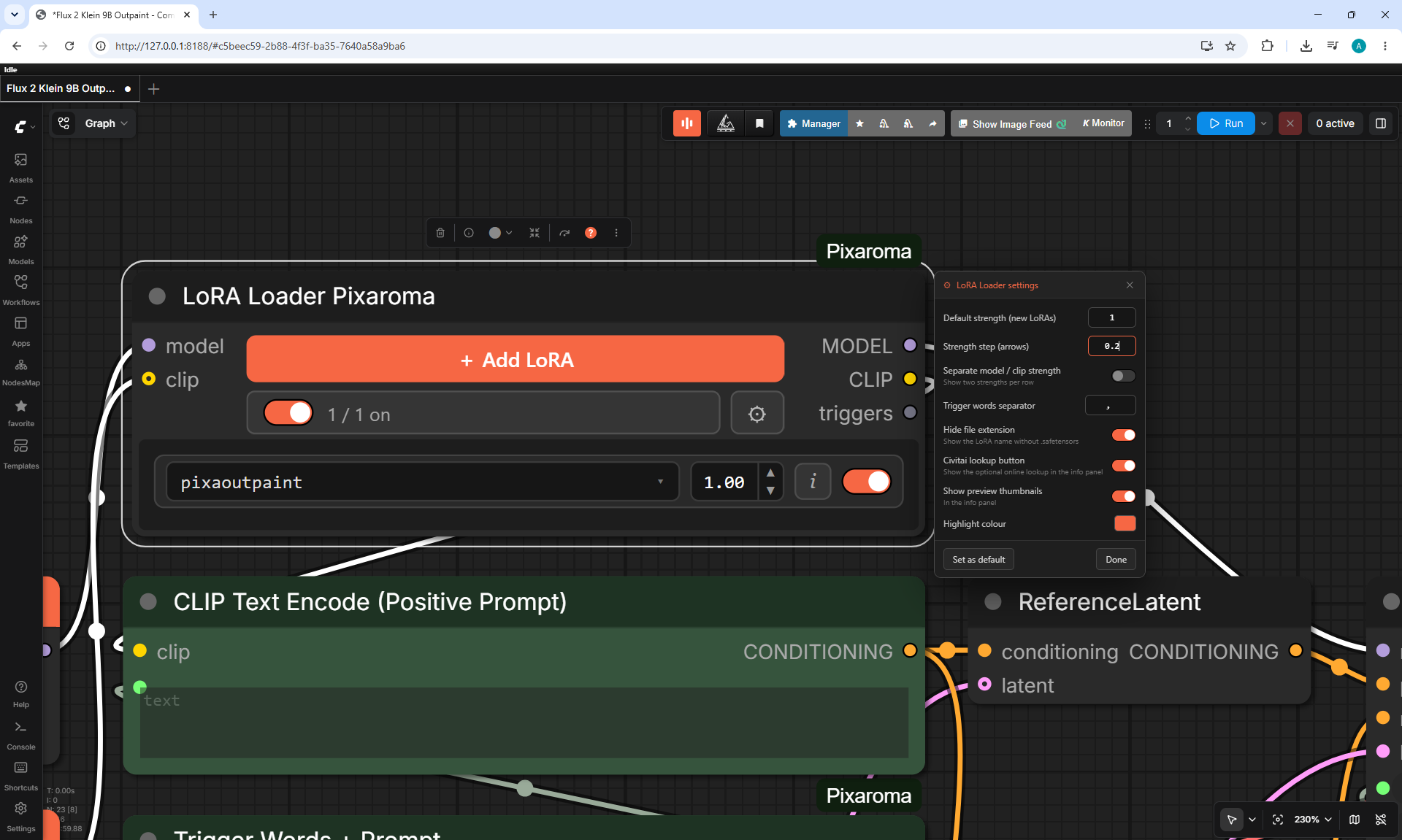Image resolution: width=1402 pixels, height=840 pixels.
Task: Select the Flux 2 Klein 9B Outpaint browser tab
Action: point(113,15)
